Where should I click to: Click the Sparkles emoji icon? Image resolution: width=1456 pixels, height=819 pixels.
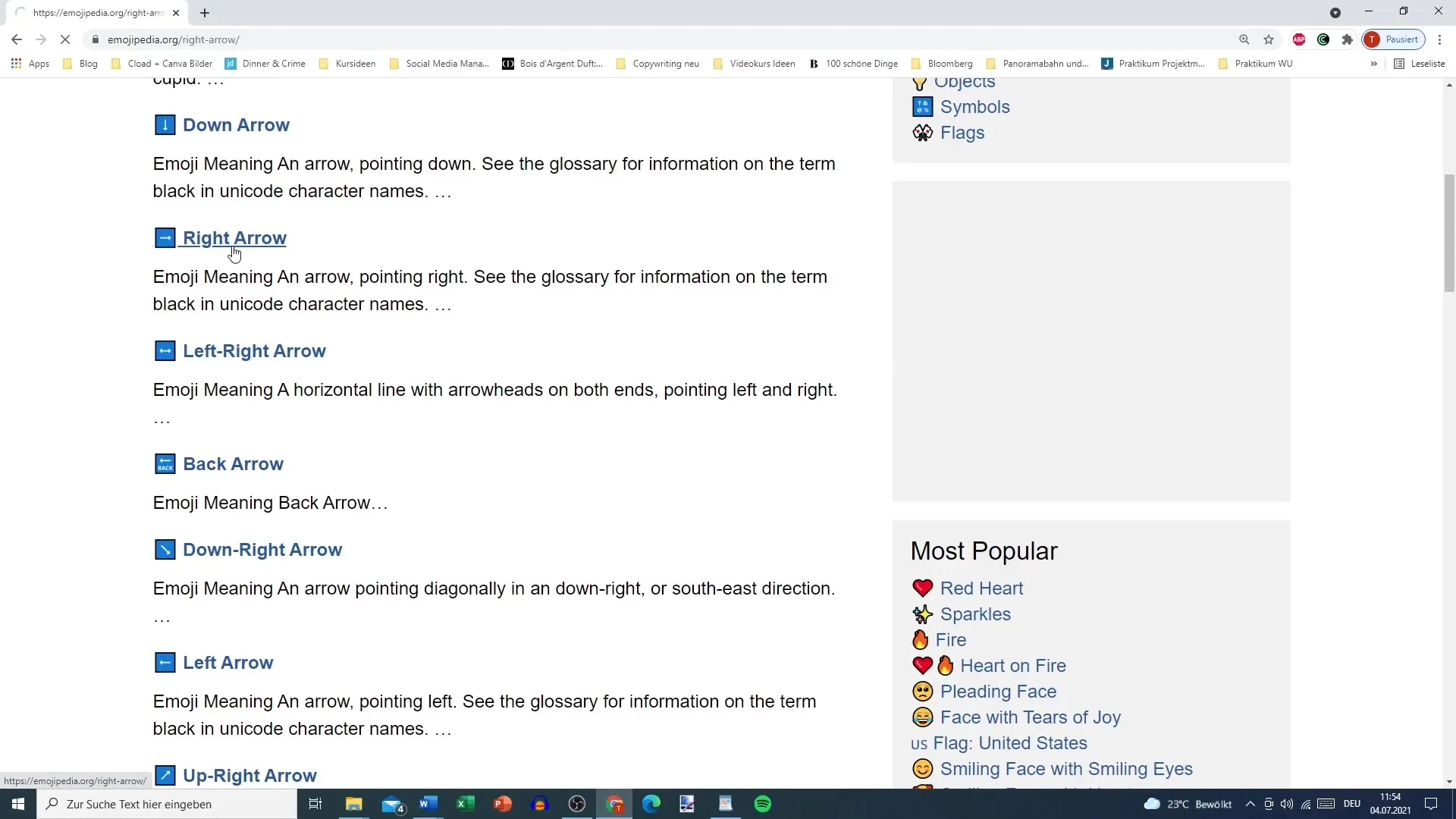[921, 614]
